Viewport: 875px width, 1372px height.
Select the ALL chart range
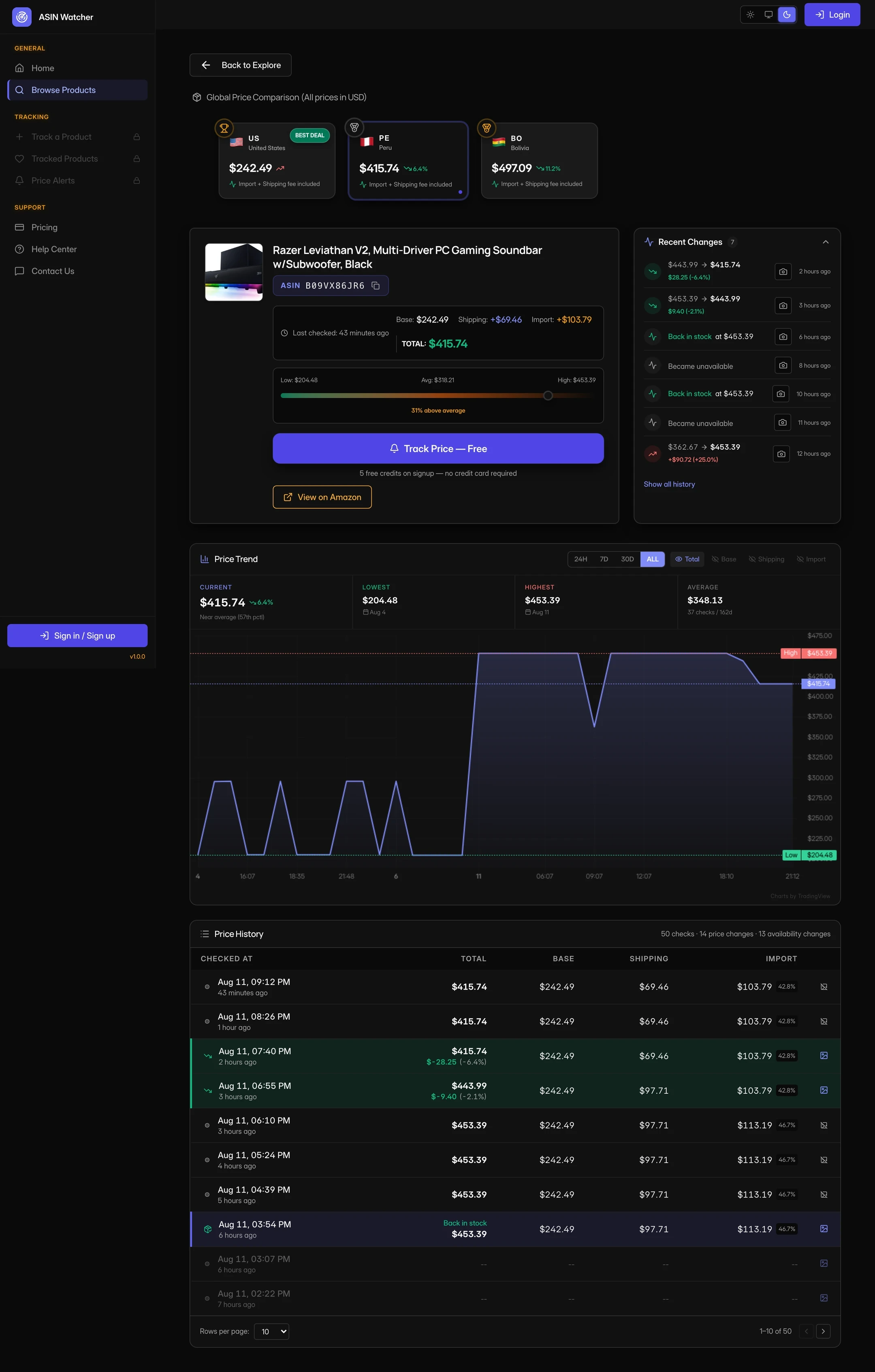click(652, 559)
